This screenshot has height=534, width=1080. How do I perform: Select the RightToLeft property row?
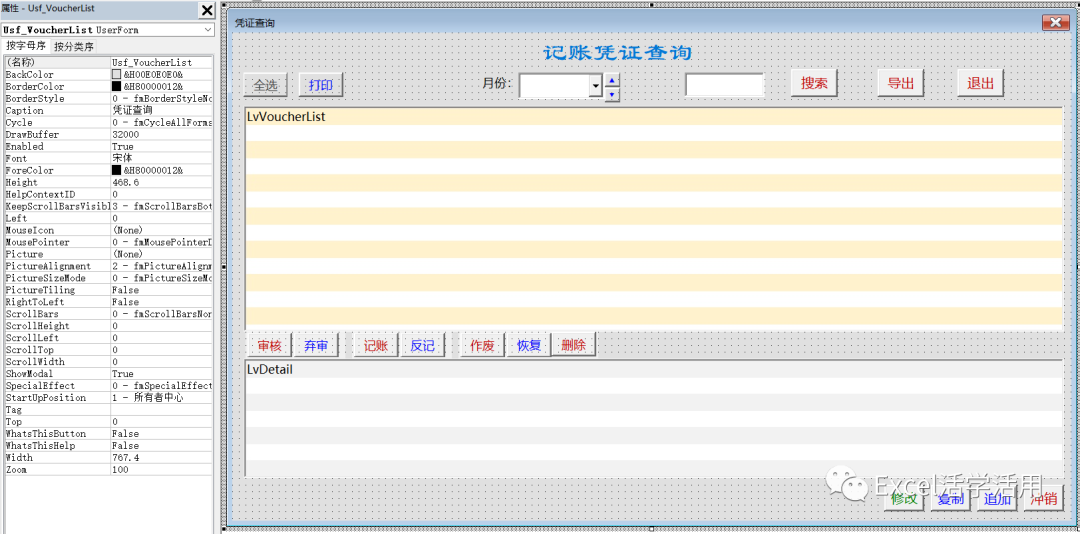tap(108, 302)
